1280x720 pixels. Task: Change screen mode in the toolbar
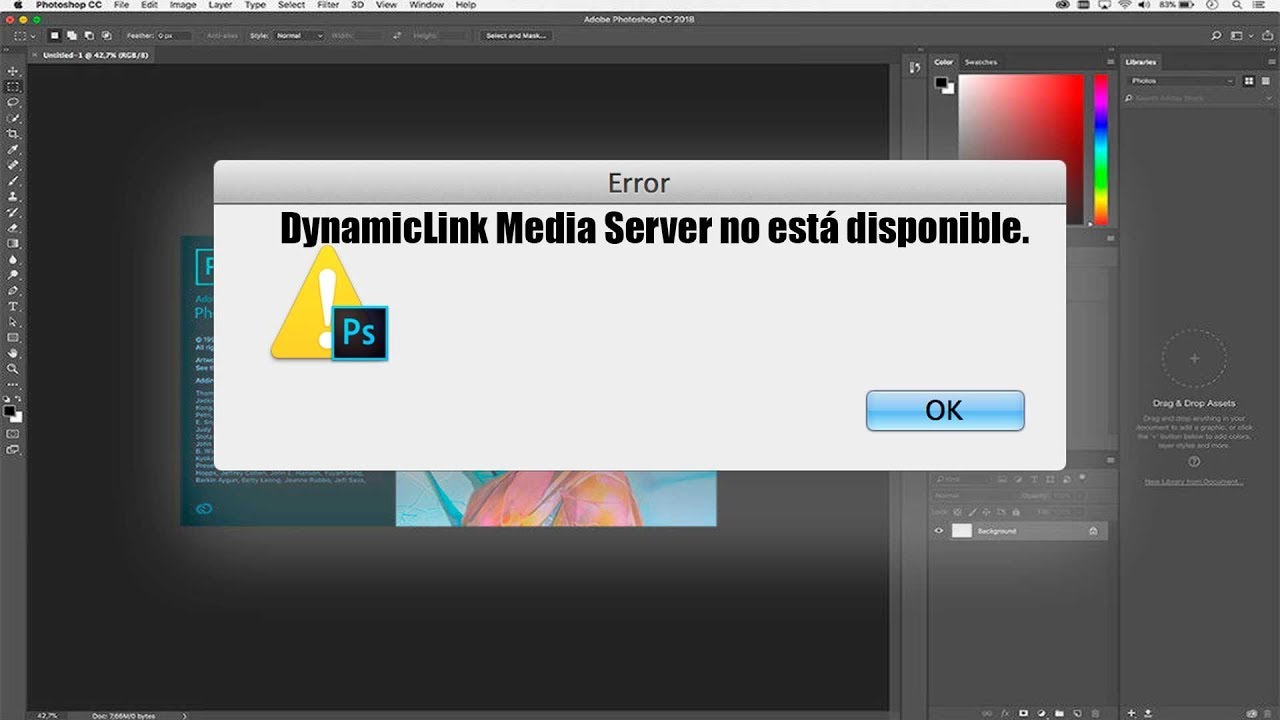point(13,450)
